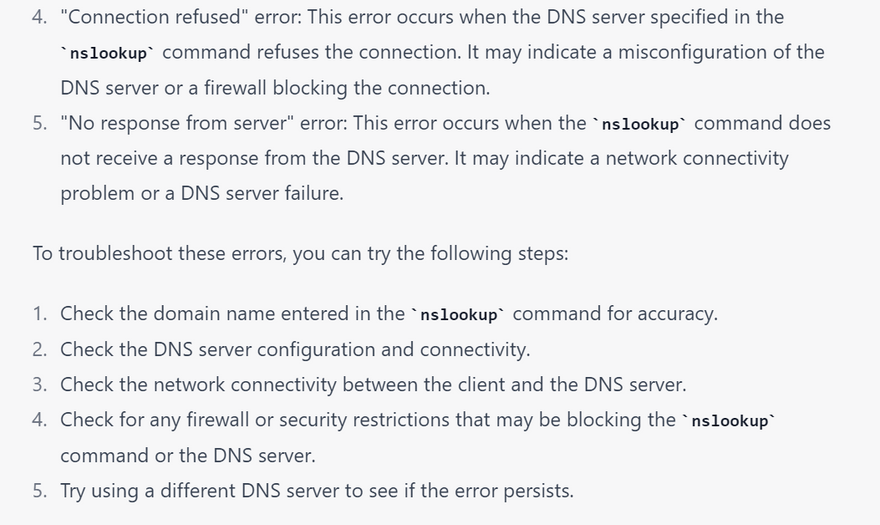This screenshot has width=880, height=525.
Task: Click the text "command or the DNS server."
Action: tap(187, 455)
